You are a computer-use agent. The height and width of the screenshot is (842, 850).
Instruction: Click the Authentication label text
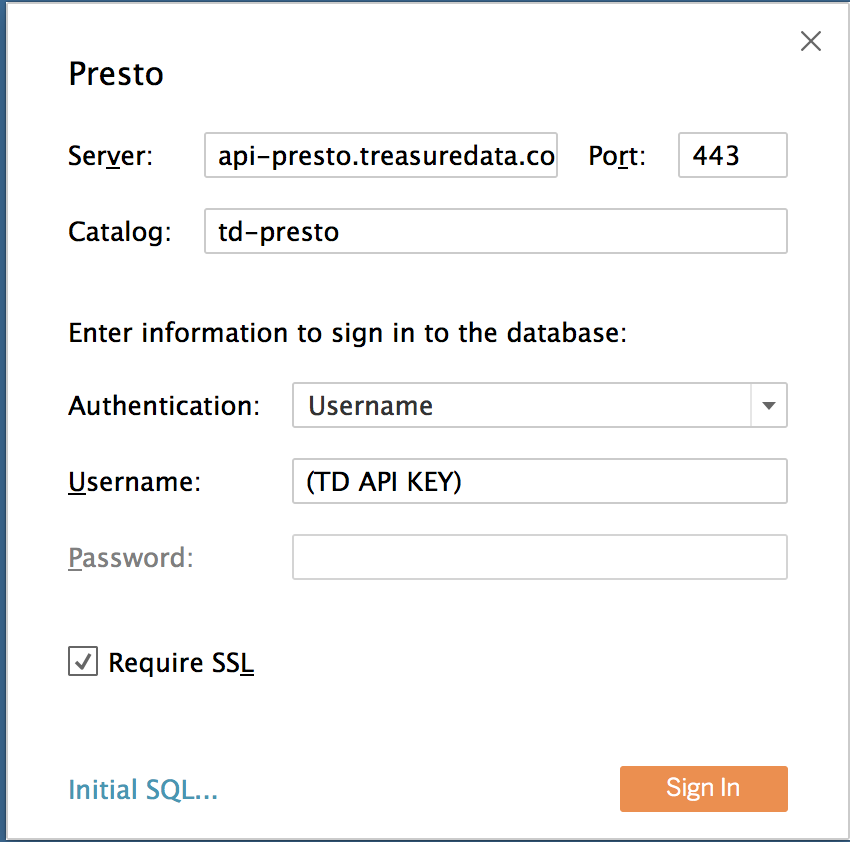pyautogui.click(x=164, y=406)
